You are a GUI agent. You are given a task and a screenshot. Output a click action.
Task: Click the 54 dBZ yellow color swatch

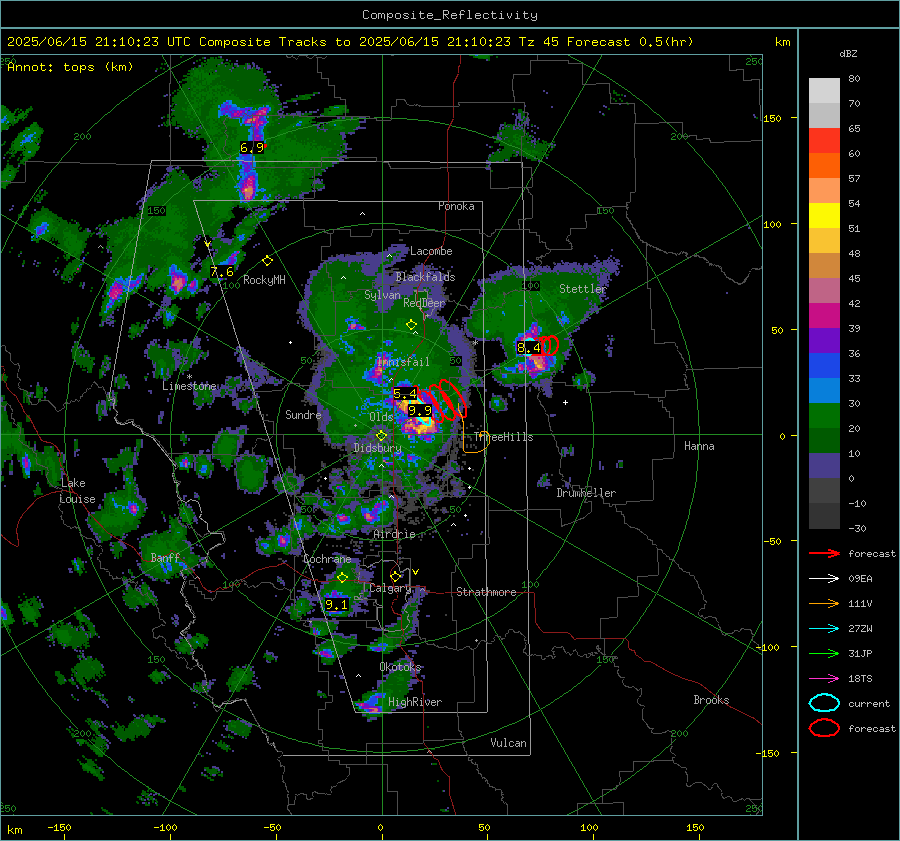pyautogui.click(x=824, y=216)
